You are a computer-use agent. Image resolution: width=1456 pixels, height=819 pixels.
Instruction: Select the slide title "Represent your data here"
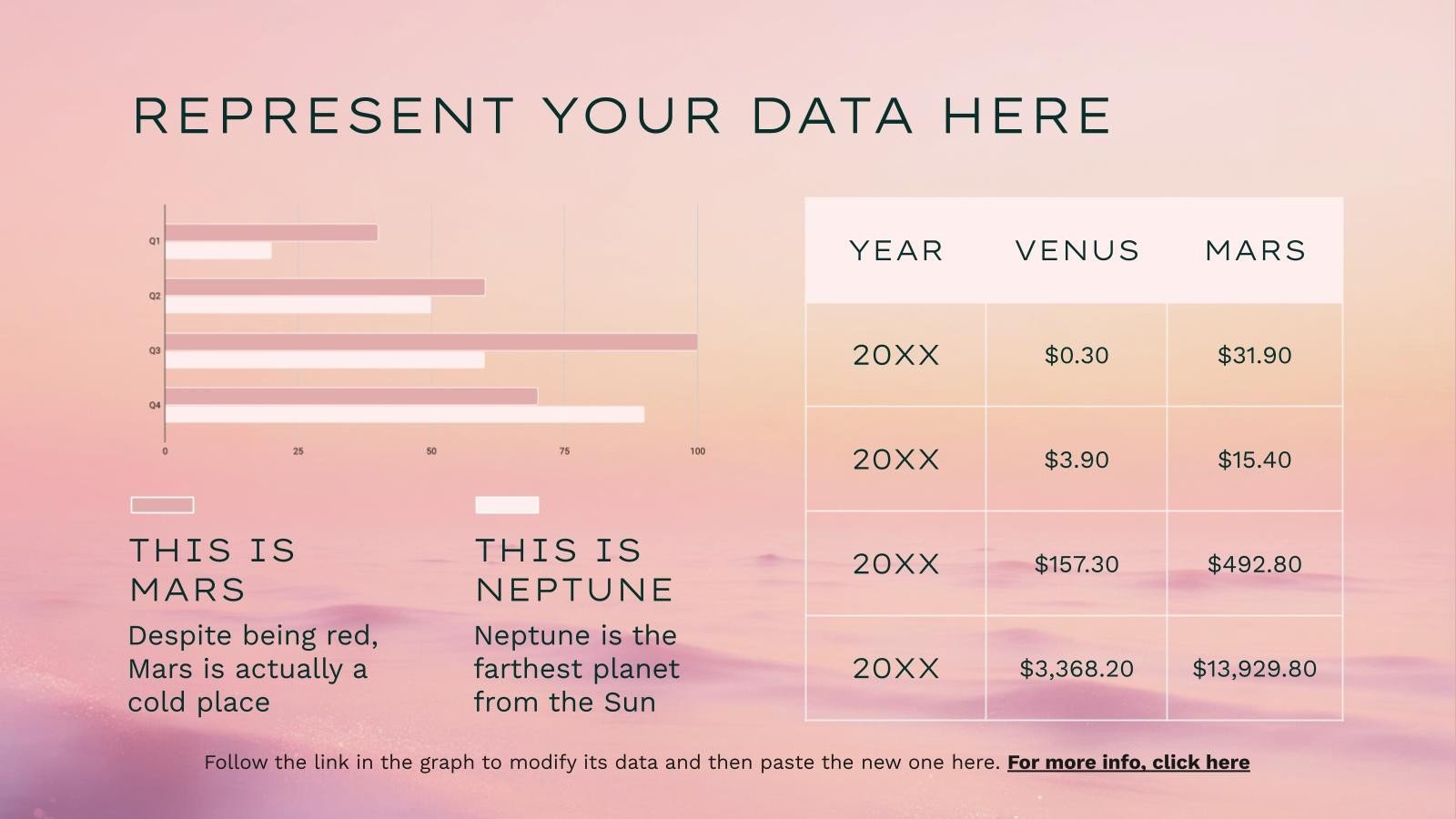tap(622, 116)
